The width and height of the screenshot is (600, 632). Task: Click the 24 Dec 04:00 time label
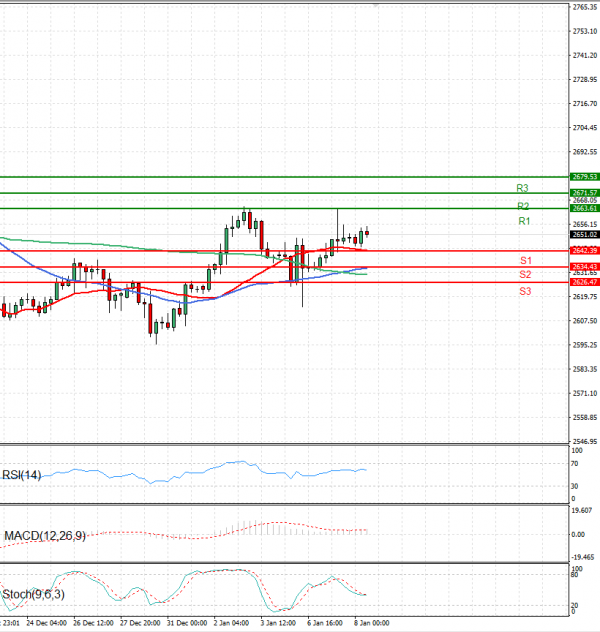pos(47,623)
